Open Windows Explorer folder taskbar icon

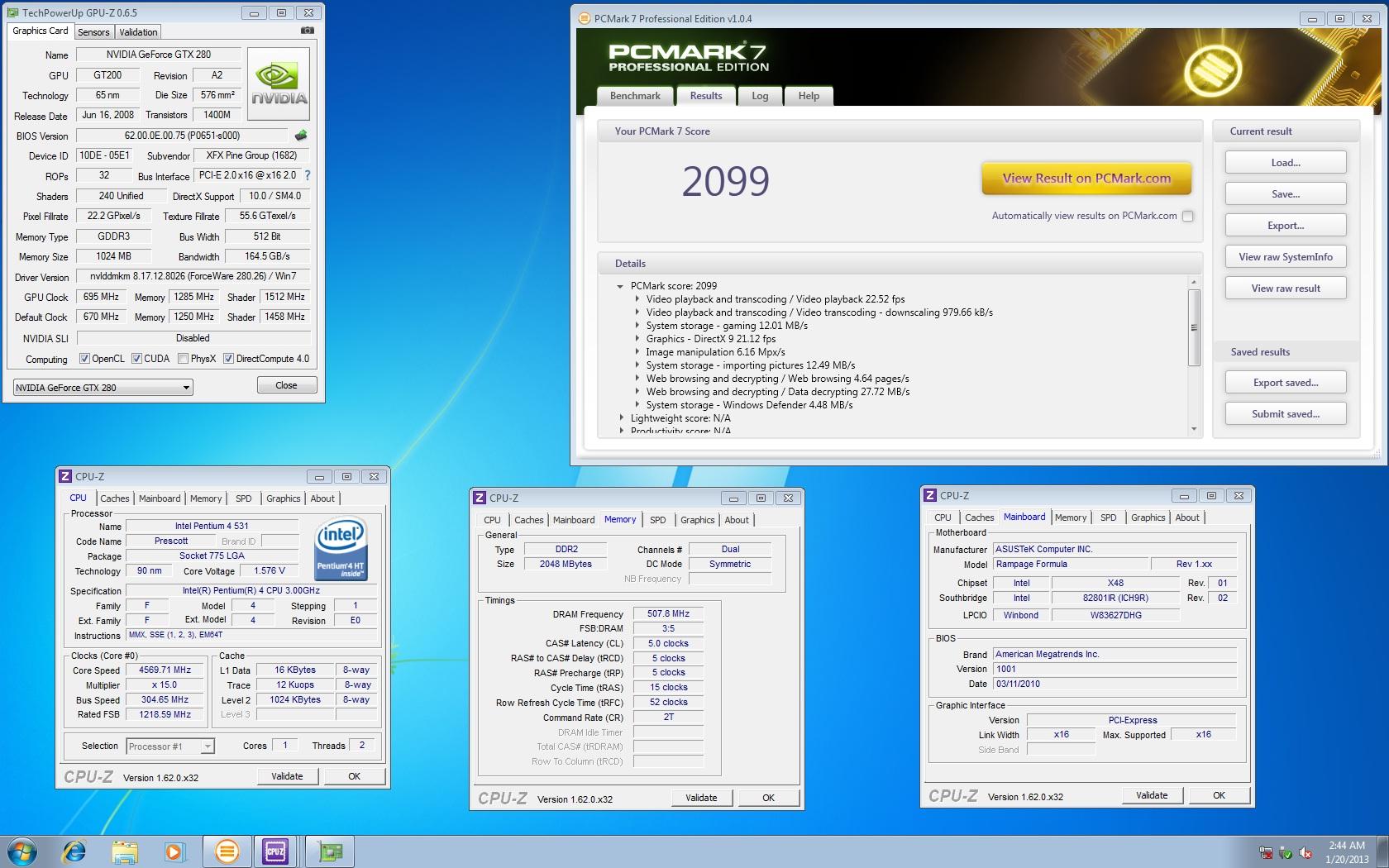[x=125, y=851]
